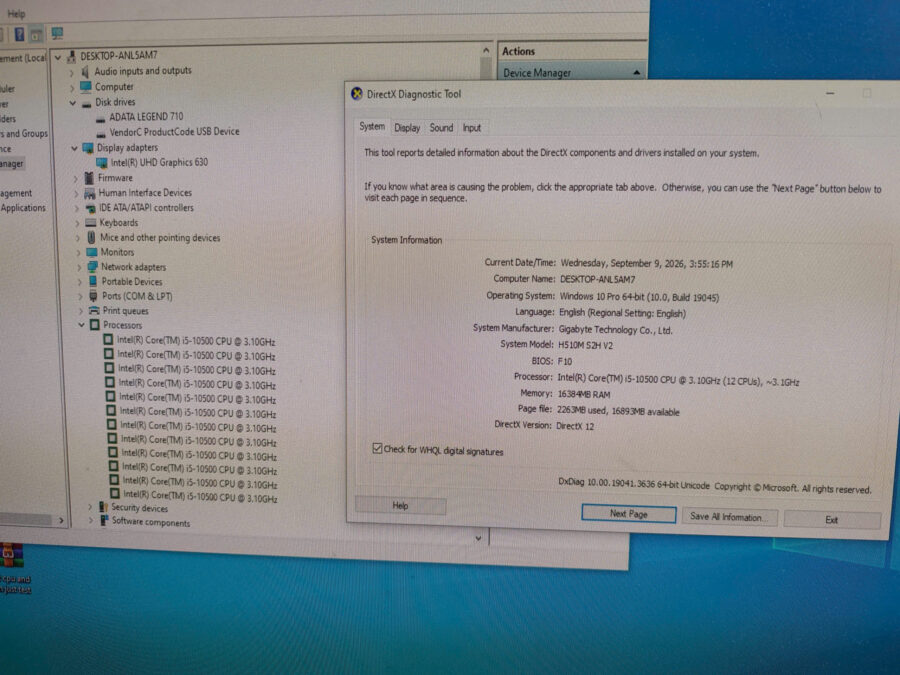Screen dimensions: 900x675
Task: Click 'Gigabyte Technology Co., Ltd.' manufacturer text
Action: 615,330
